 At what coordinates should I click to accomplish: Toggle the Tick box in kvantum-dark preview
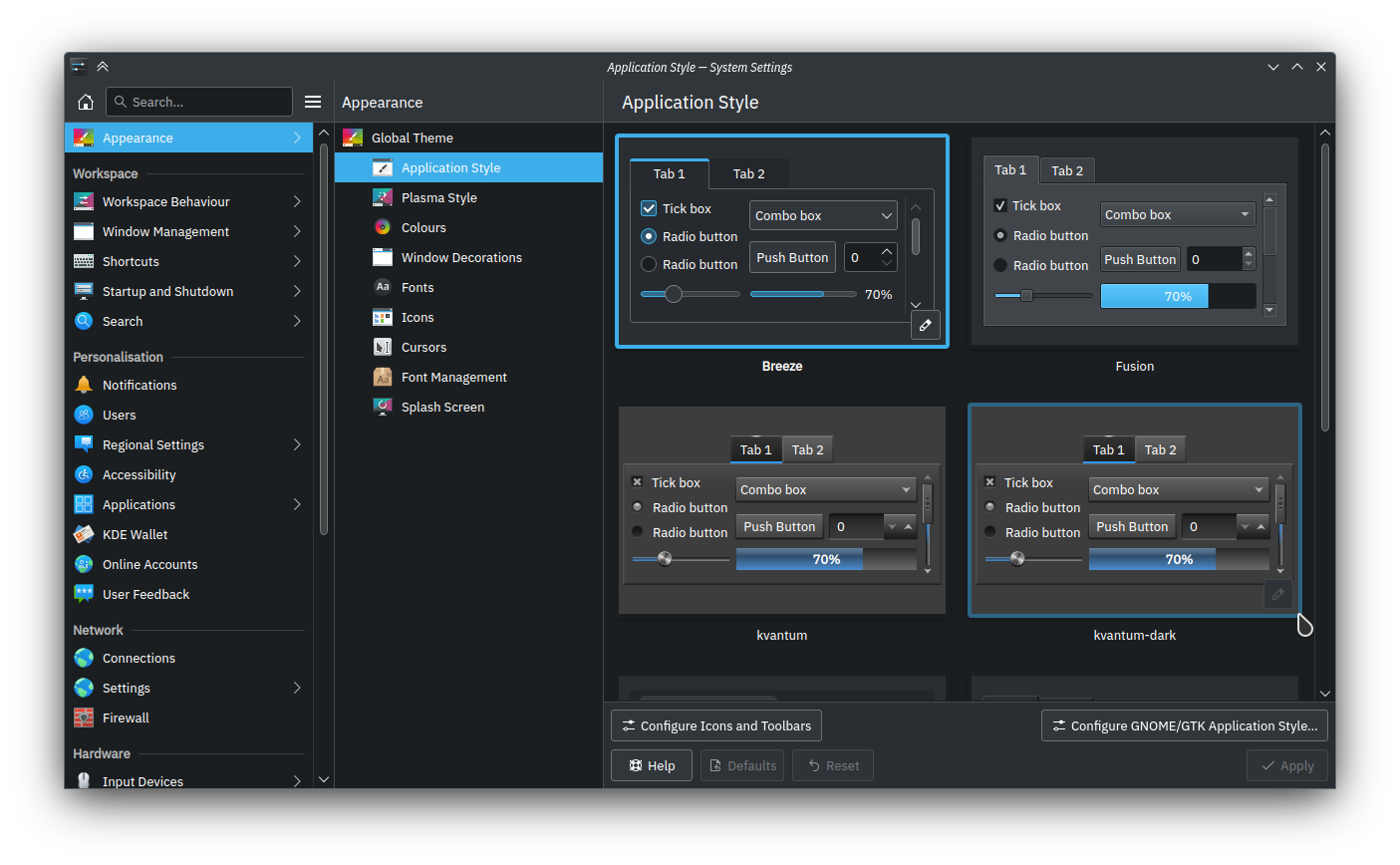(989, 482)
